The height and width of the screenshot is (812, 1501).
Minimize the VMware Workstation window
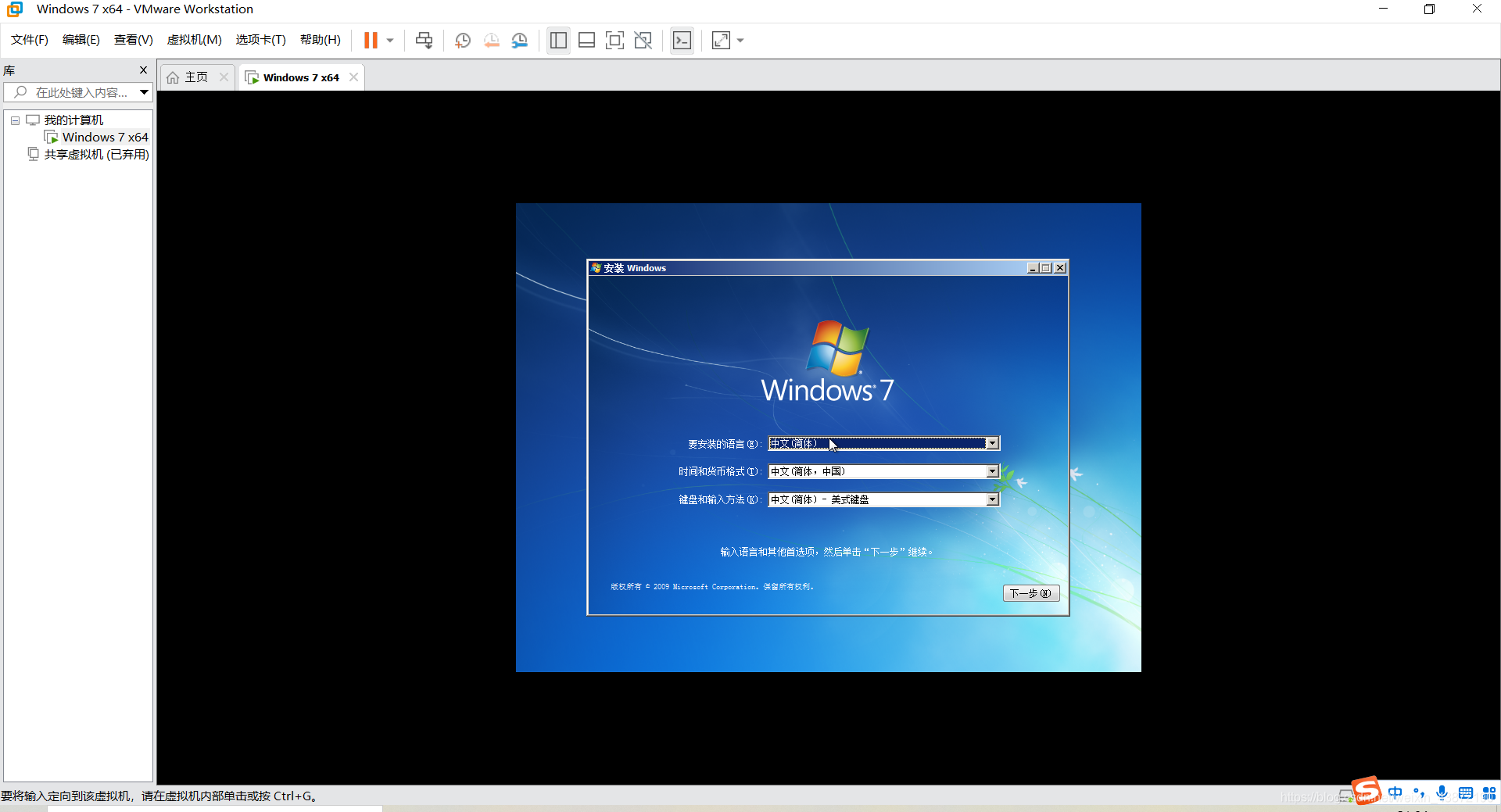1383,9
